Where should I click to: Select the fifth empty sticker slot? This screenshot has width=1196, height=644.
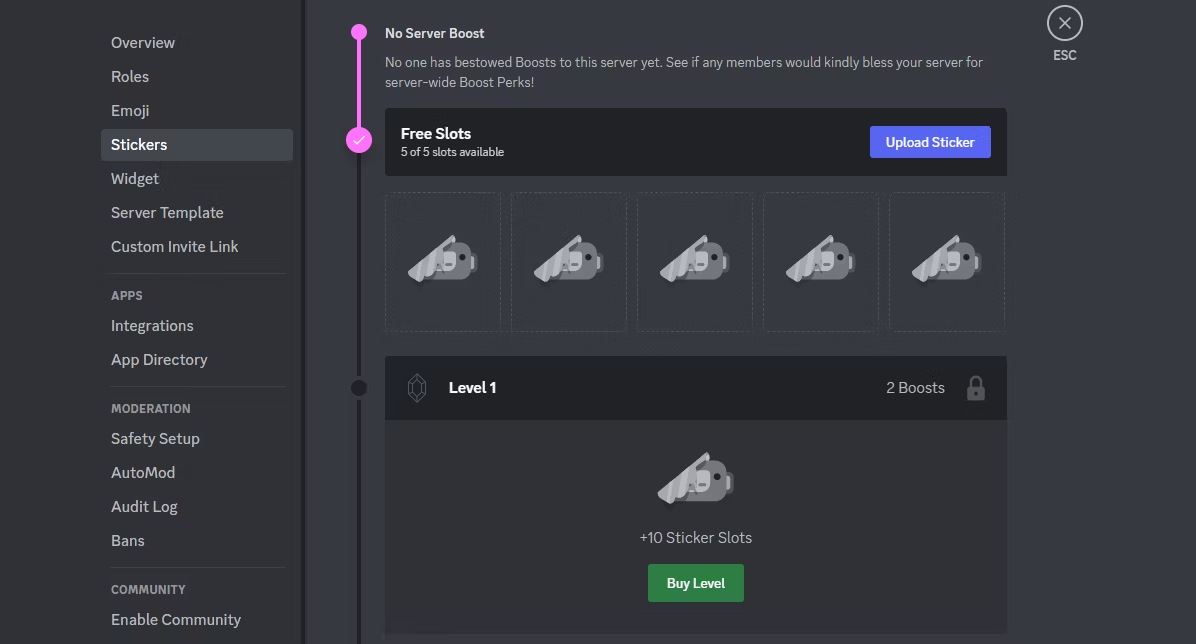click(947, 262)
